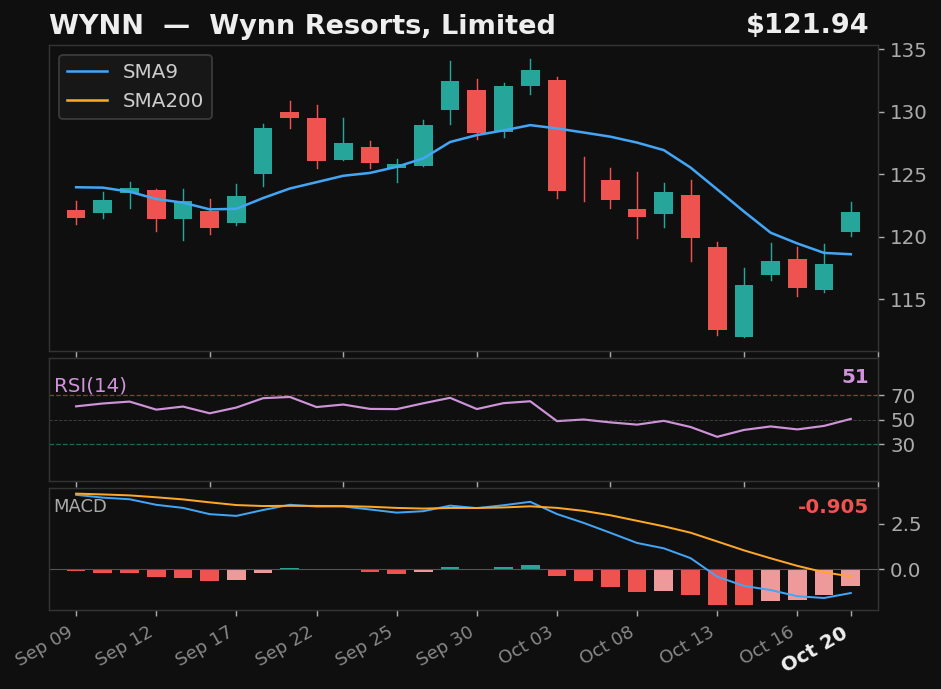The height and width of the screenshot is (689, 941).
Task: Click the 120 price axis label
Action: pyautogui.click(x=907, y=238)
